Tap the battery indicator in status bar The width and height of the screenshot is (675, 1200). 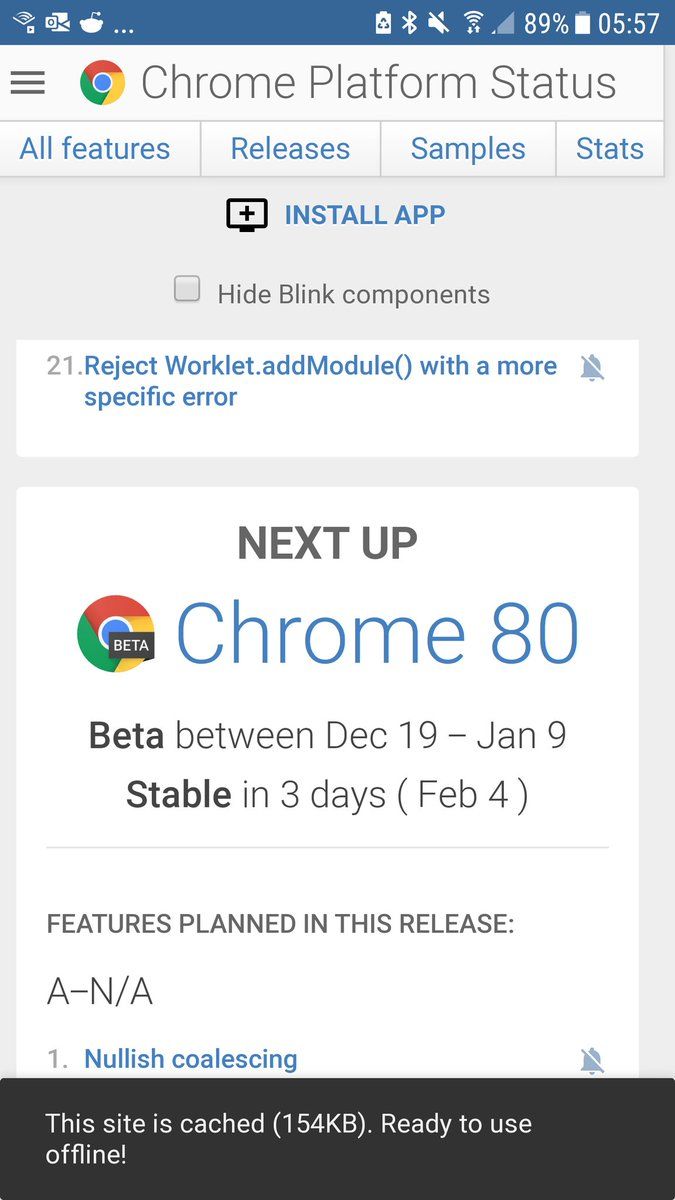(584, 22)
